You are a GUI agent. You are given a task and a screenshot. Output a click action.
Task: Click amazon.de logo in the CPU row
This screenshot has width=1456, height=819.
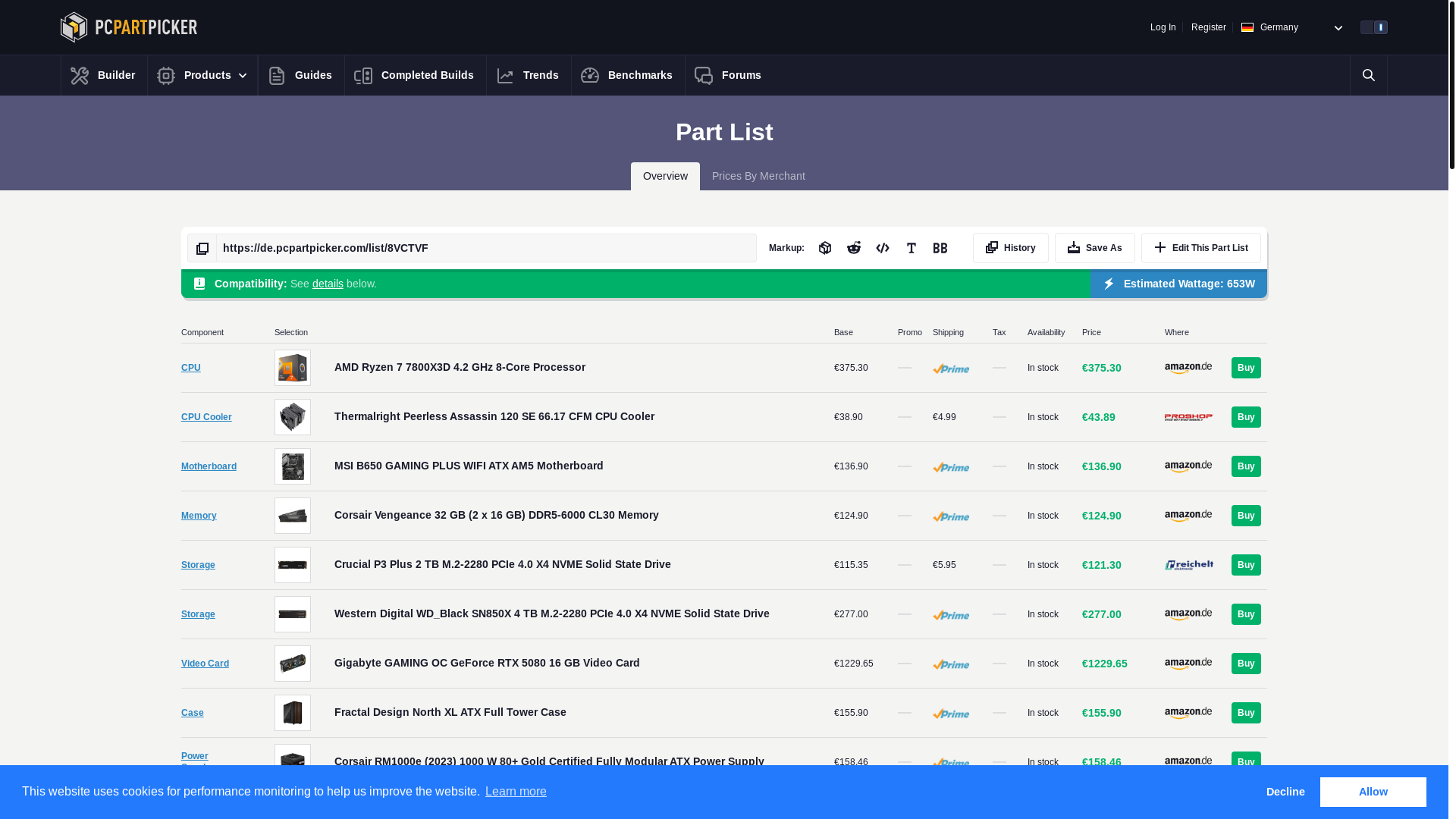point(1188,368)
